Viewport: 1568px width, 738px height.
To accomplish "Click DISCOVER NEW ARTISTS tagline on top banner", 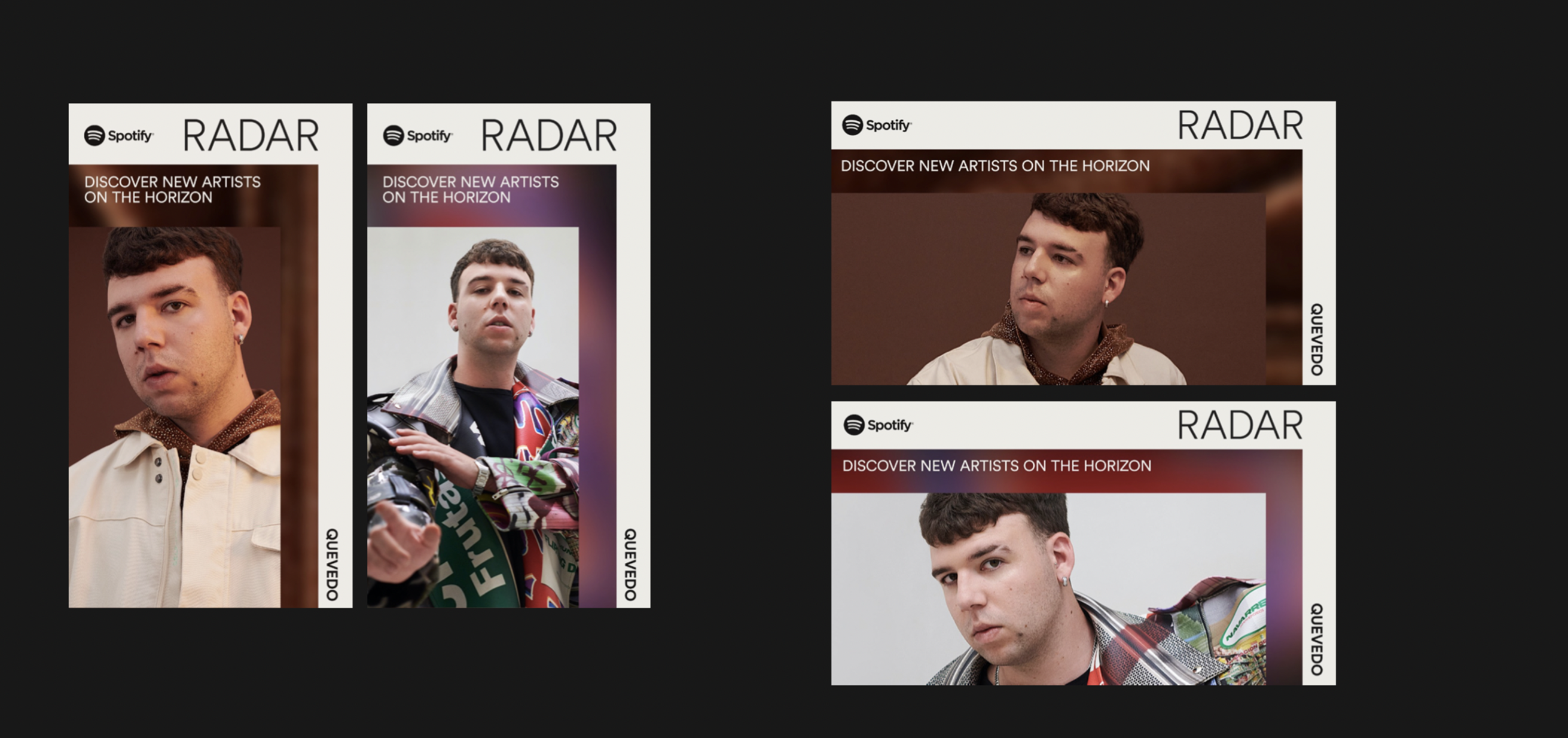I will 995,166.
